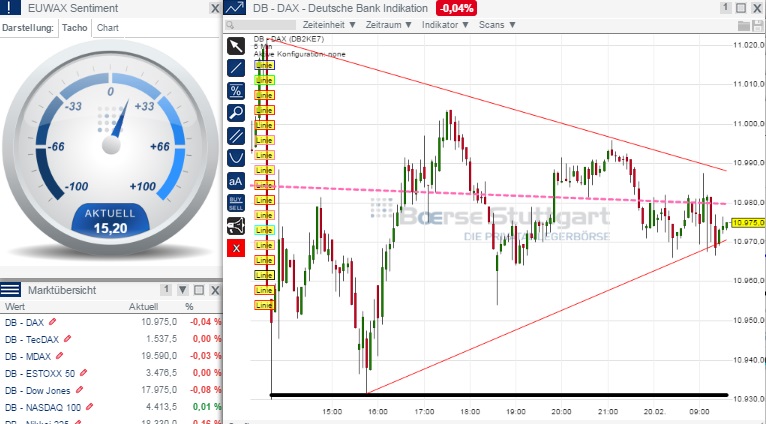Screen dimensions: 766x424
Task: Click in the chart symbol search field
Action: 261,25
